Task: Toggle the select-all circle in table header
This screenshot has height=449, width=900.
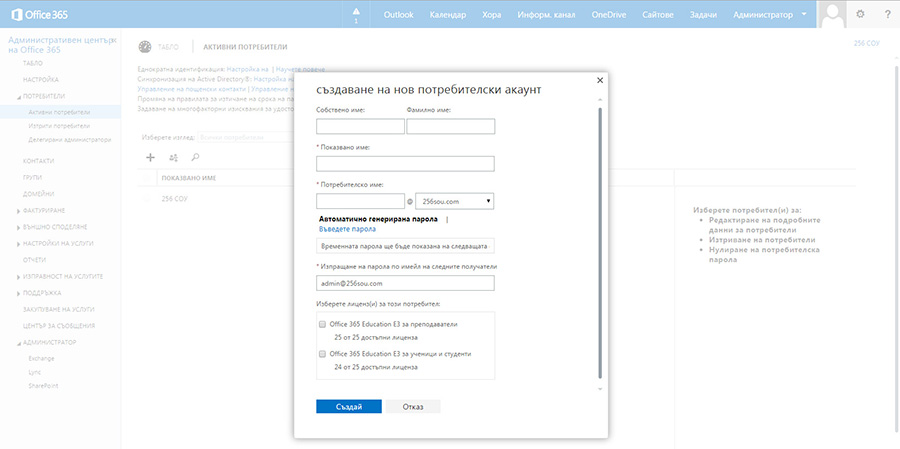Action: [x=147, y=178]
